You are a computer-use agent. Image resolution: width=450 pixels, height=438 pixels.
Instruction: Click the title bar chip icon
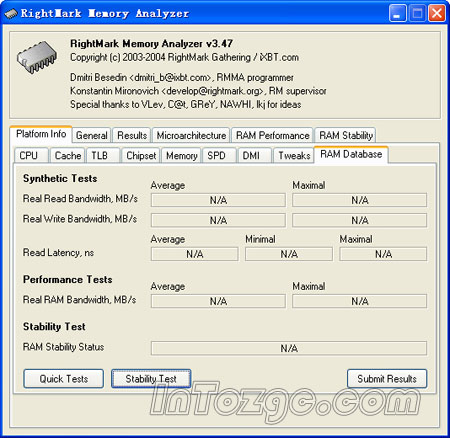11,14
